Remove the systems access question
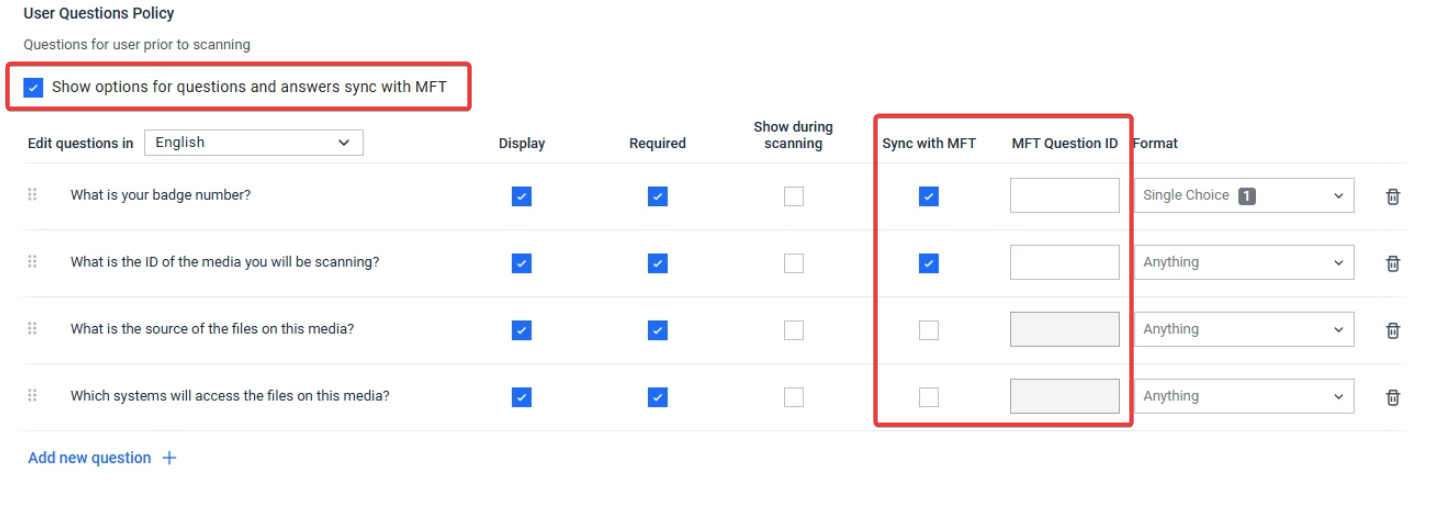This screenshot has height=505, width=1431. (x=1392, y=397)
